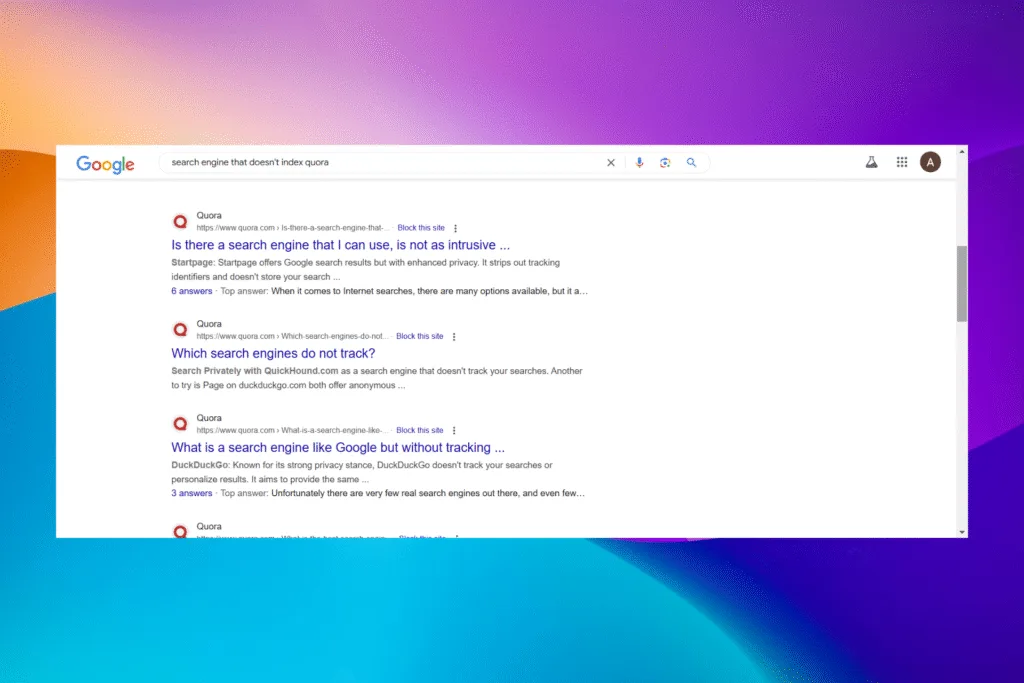Block this site for 'Which search engines' result

tap(419, 336)
